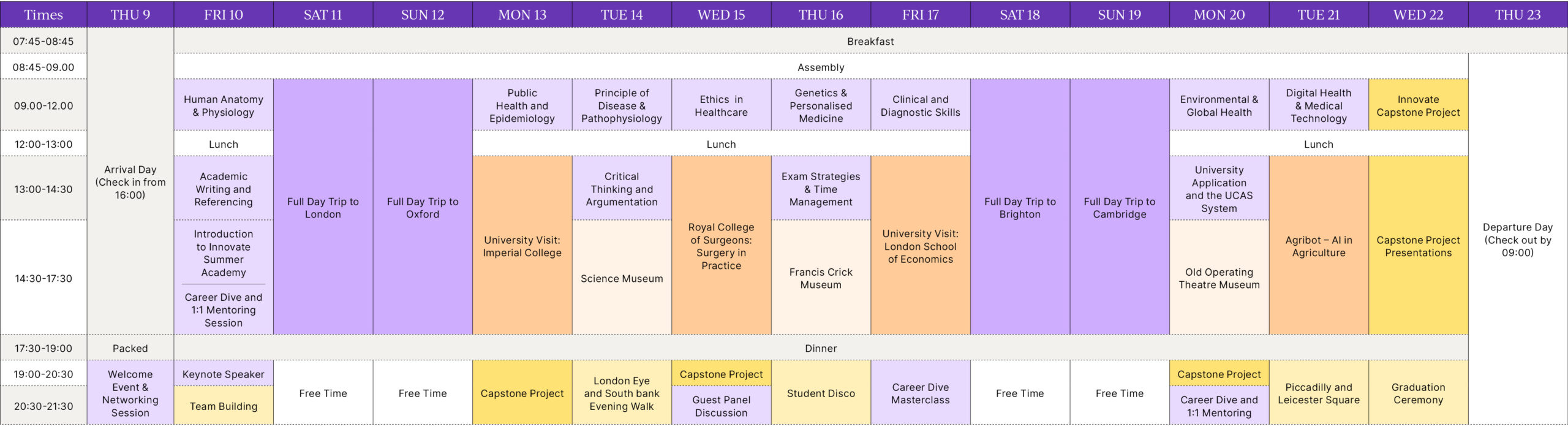Select Full Day Trip to London block
The image size is (1568, 432).
323,208
